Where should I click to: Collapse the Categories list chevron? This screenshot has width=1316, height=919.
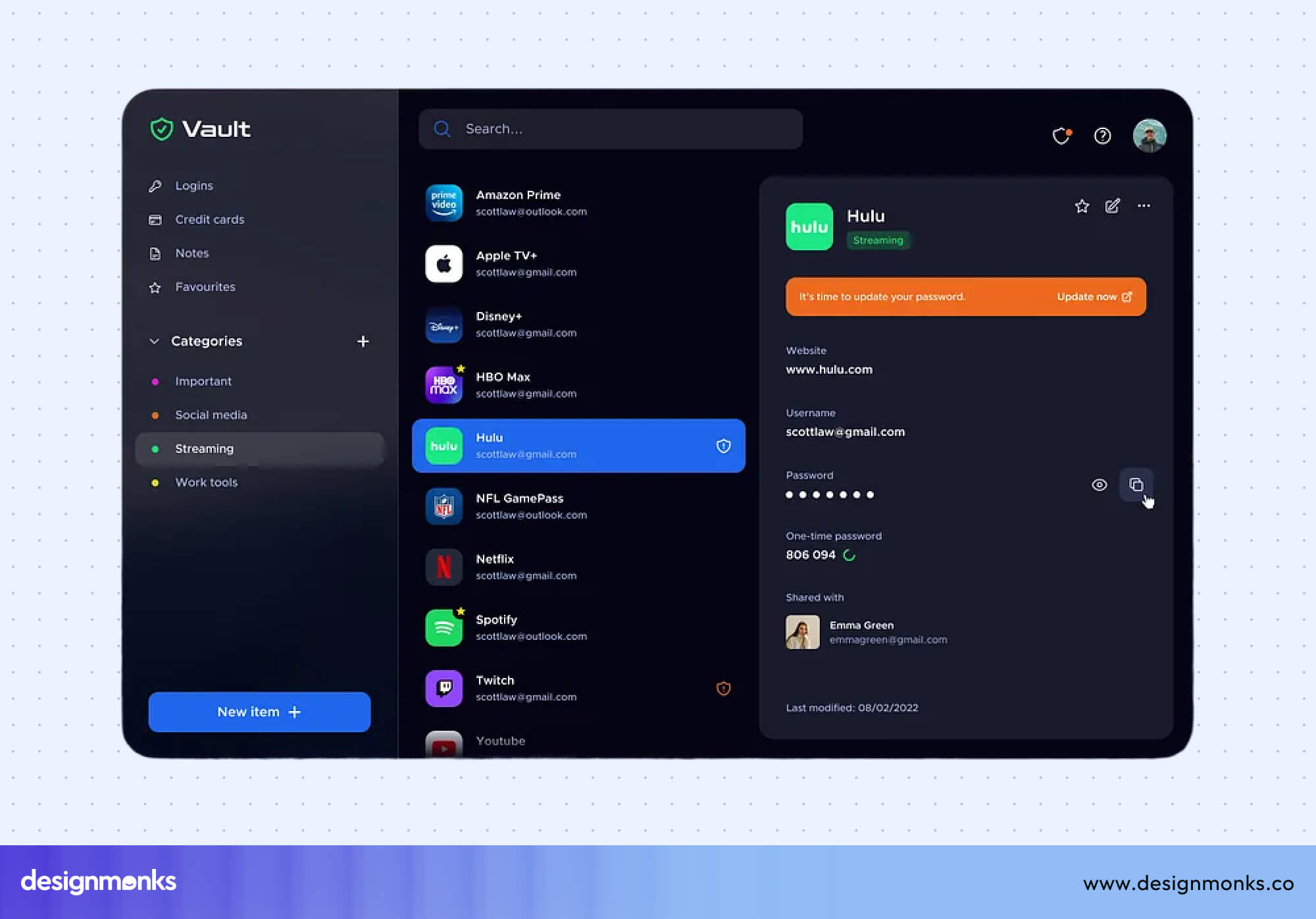coord(154,341)
